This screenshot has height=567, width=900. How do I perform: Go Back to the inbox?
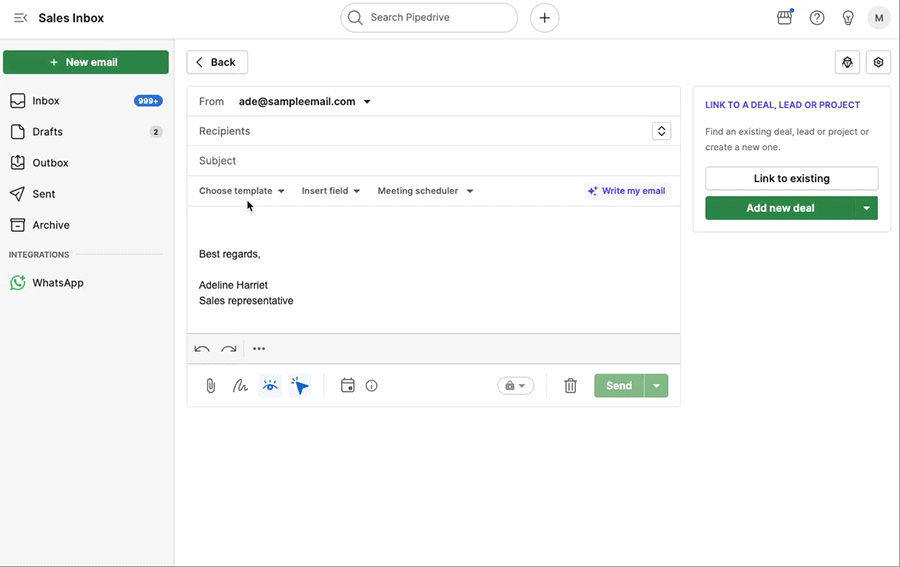point(217,62)
